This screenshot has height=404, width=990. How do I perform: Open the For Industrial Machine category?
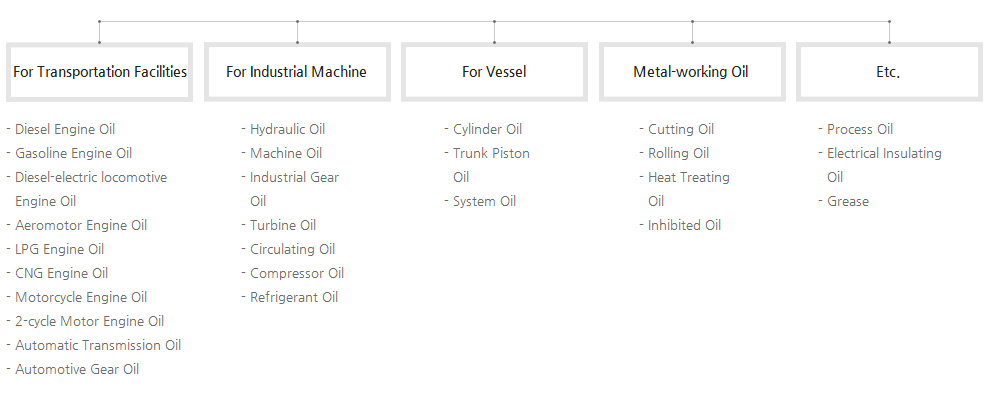(297, 72)
